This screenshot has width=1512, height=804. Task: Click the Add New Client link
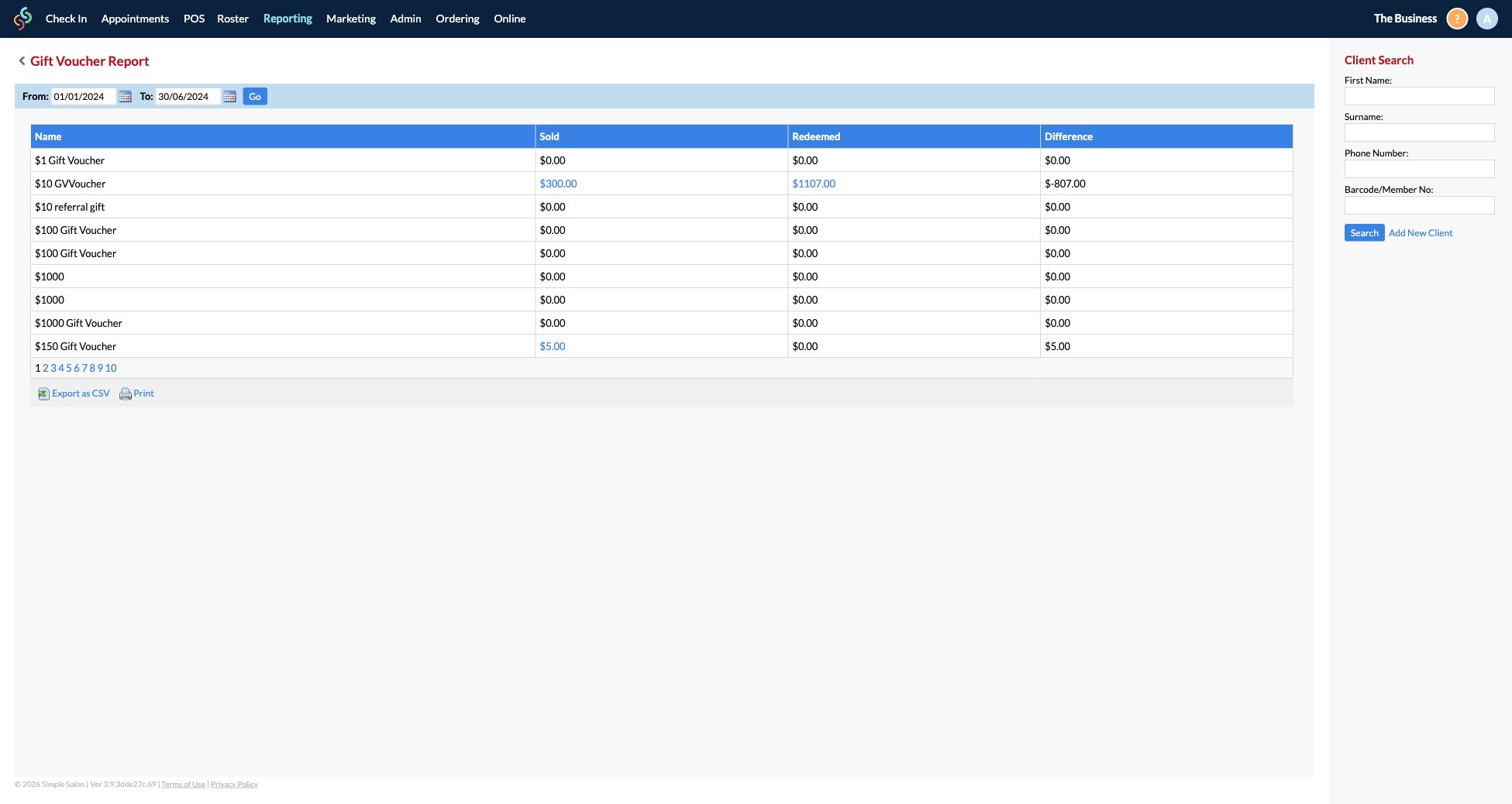(x=1420, y=233)
